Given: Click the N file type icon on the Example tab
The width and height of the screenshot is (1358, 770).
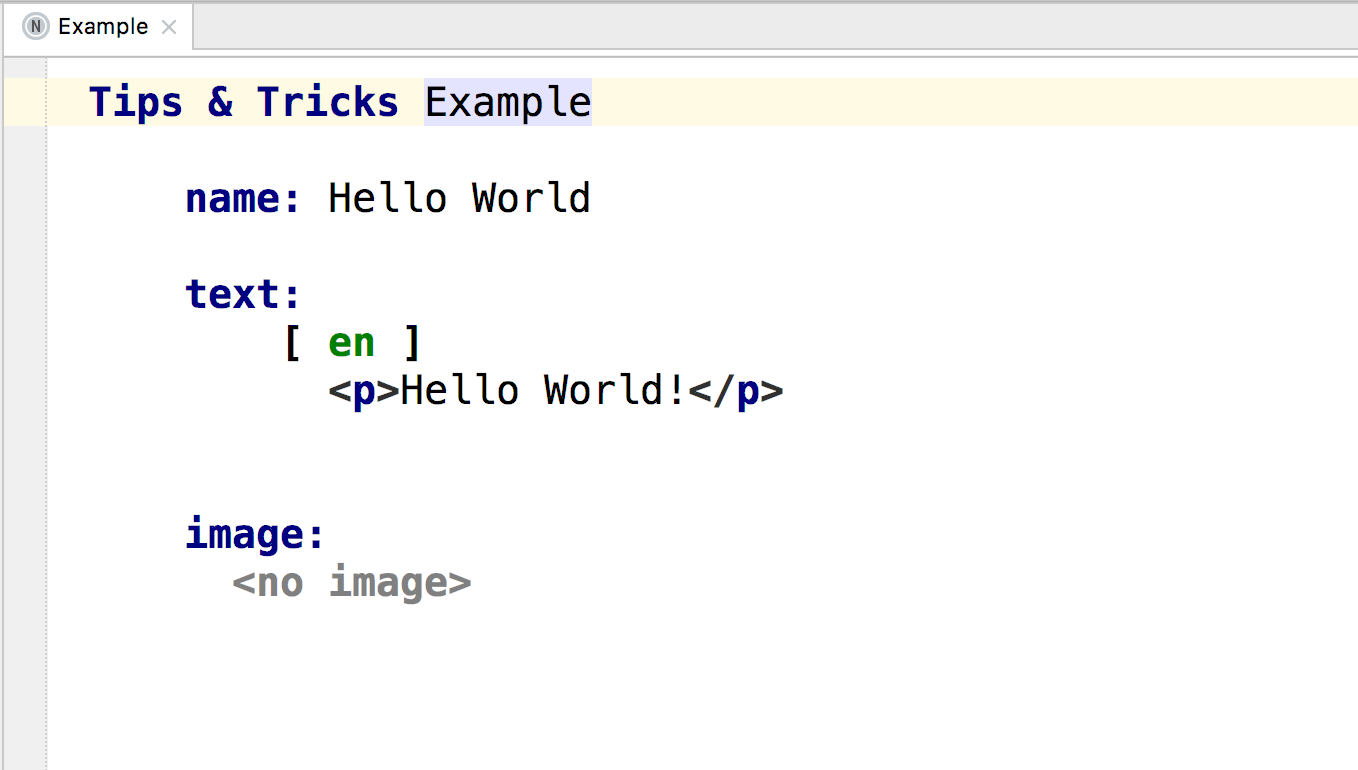Looking at the screenshot, I should click(x=35, y=26).
